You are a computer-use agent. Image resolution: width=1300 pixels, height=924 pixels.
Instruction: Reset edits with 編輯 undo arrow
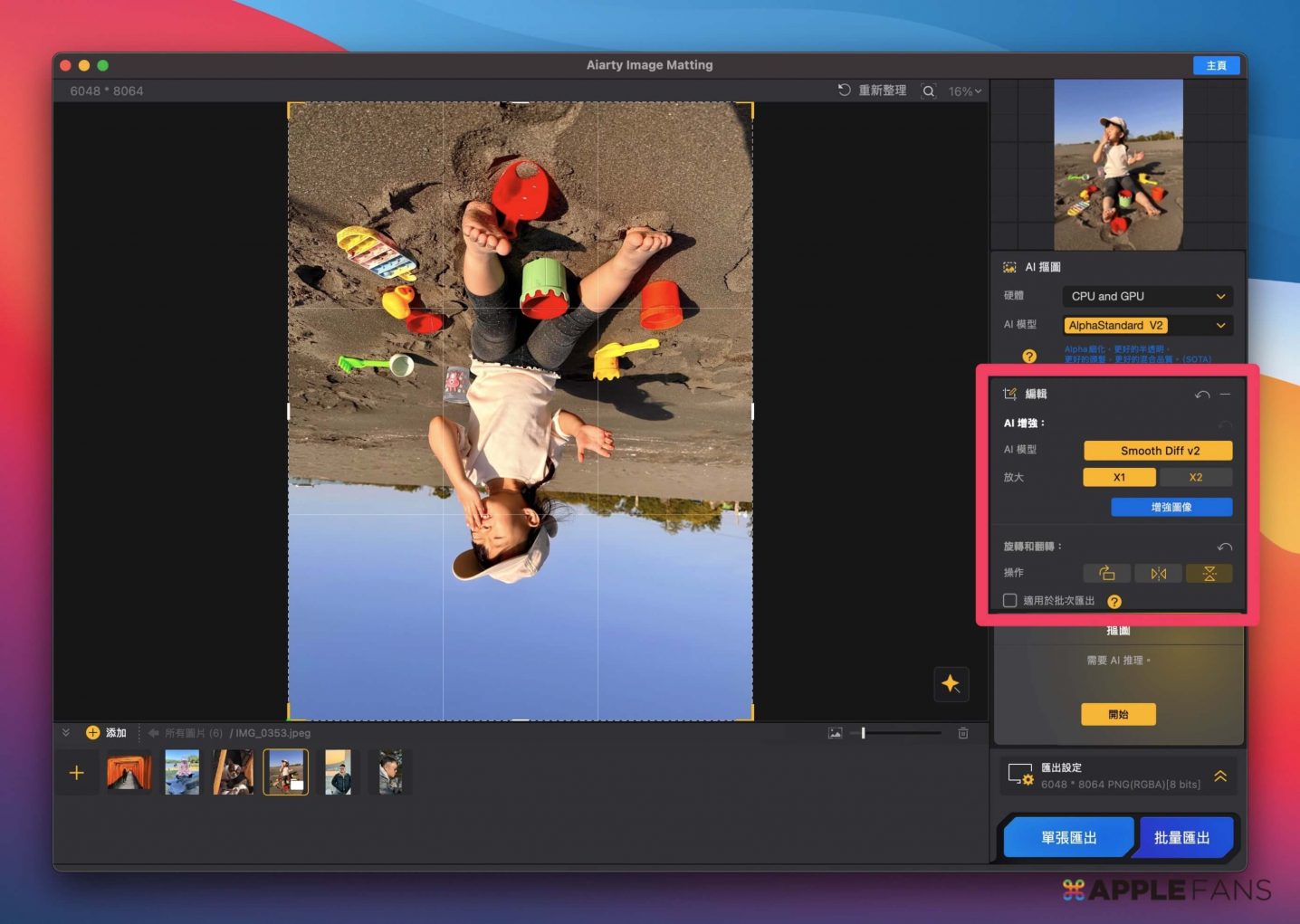click(x=1201, y=395)
